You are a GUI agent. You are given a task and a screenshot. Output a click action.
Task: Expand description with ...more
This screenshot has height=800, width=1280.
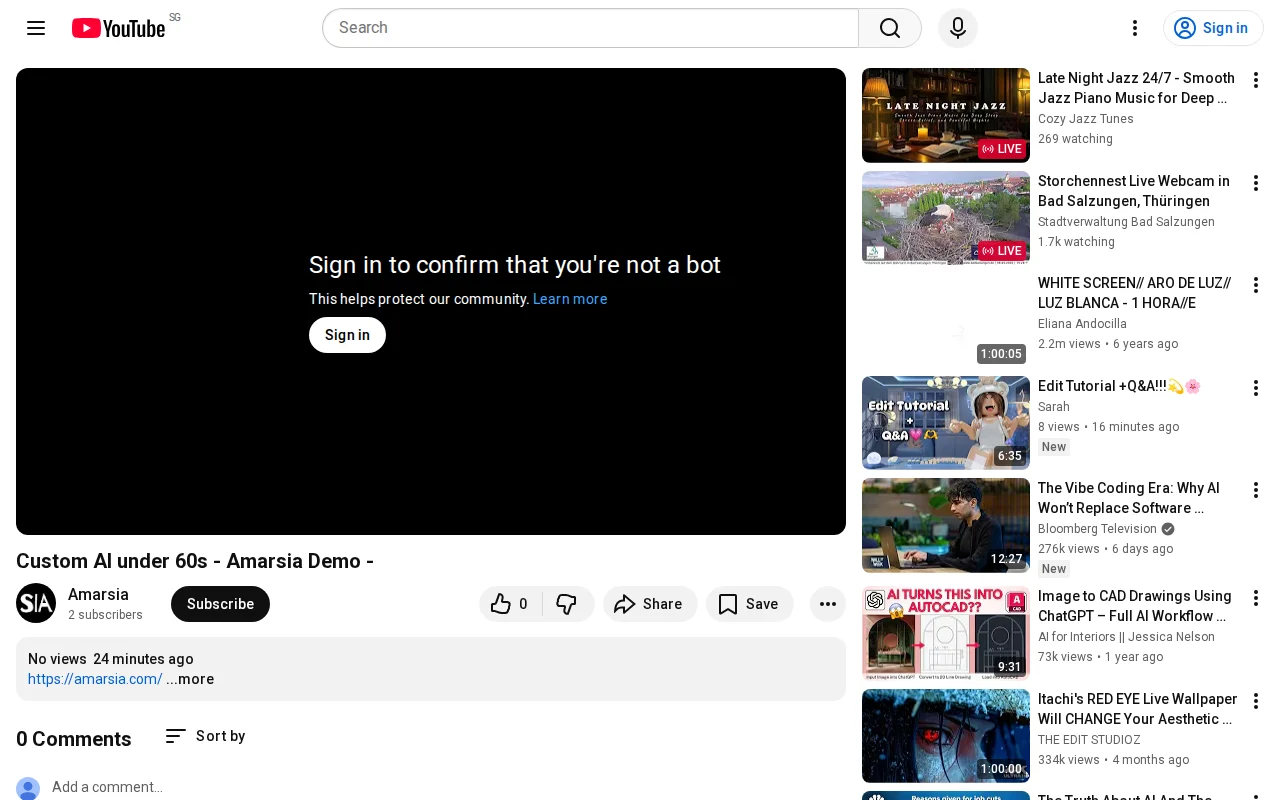click(x=190, y=679)
